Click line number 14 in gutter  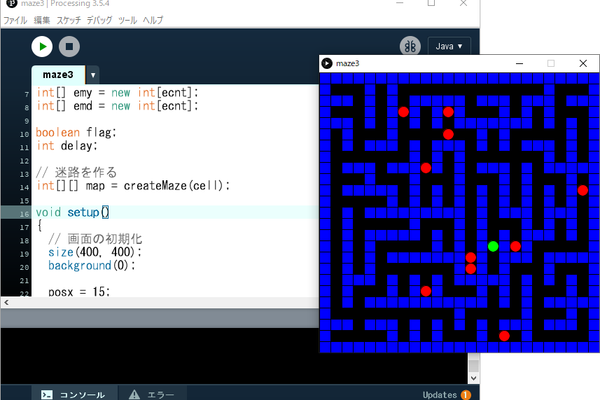point(24,188)
